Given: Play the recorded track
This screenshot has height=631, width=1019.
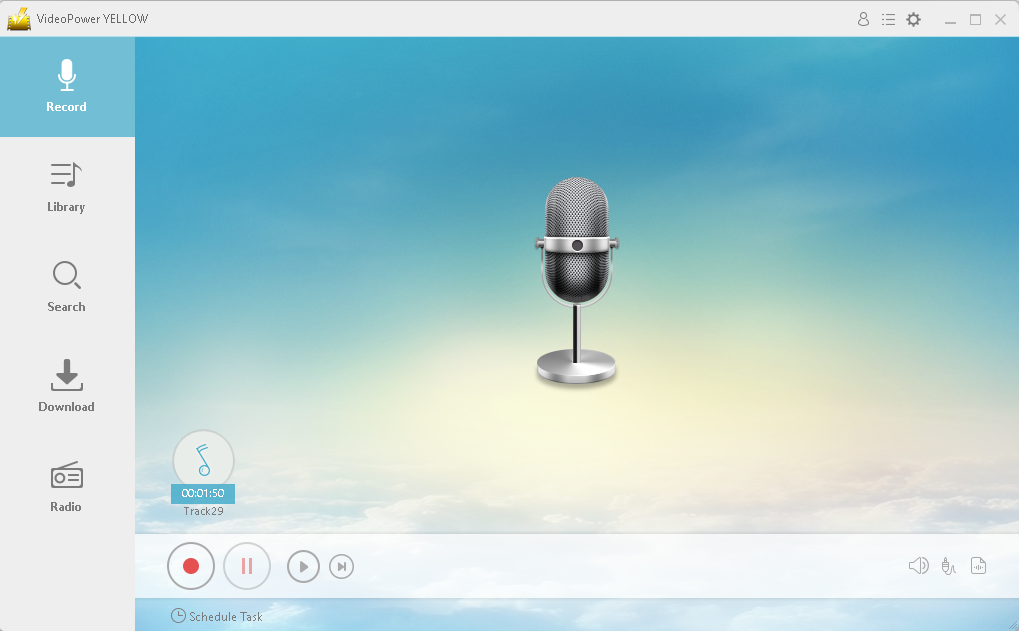Looking at the screenshot, I should [x=303, y=566].
